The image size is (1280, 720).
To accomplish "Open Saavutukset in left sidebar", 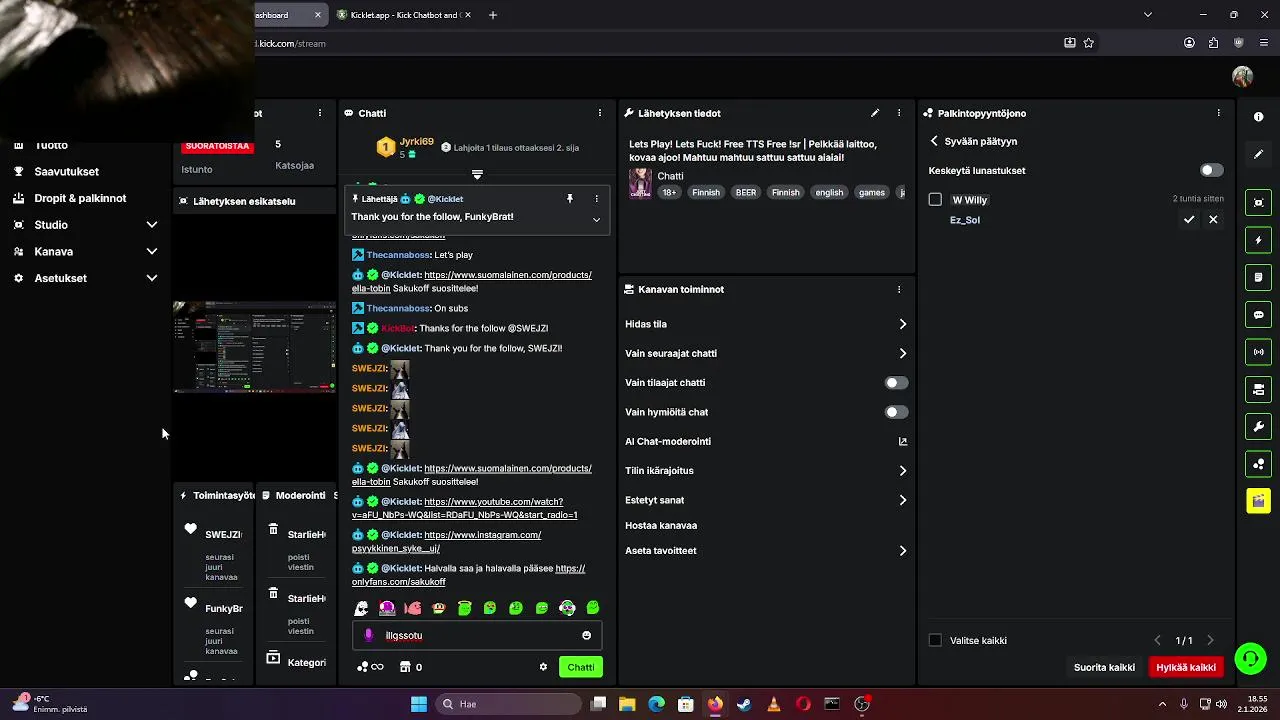I will (x=66, y=171).
